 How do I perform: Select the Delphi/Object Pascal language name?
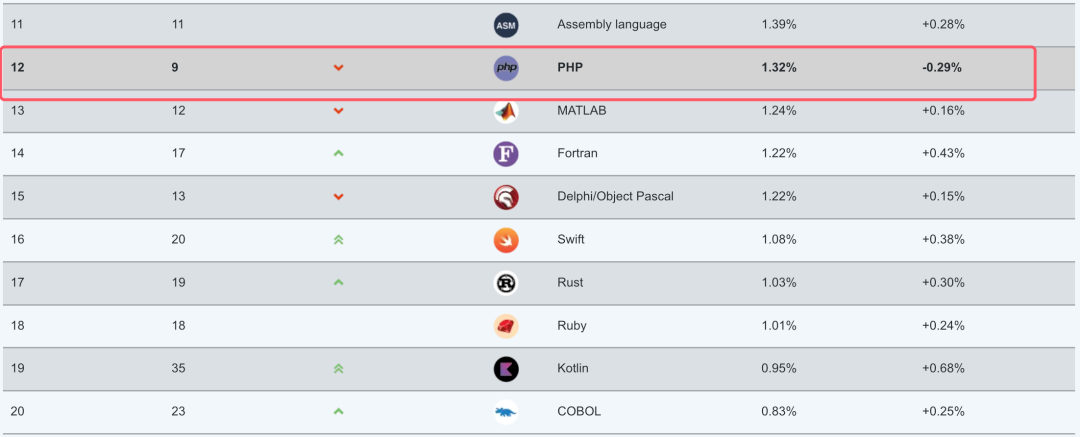615,196
